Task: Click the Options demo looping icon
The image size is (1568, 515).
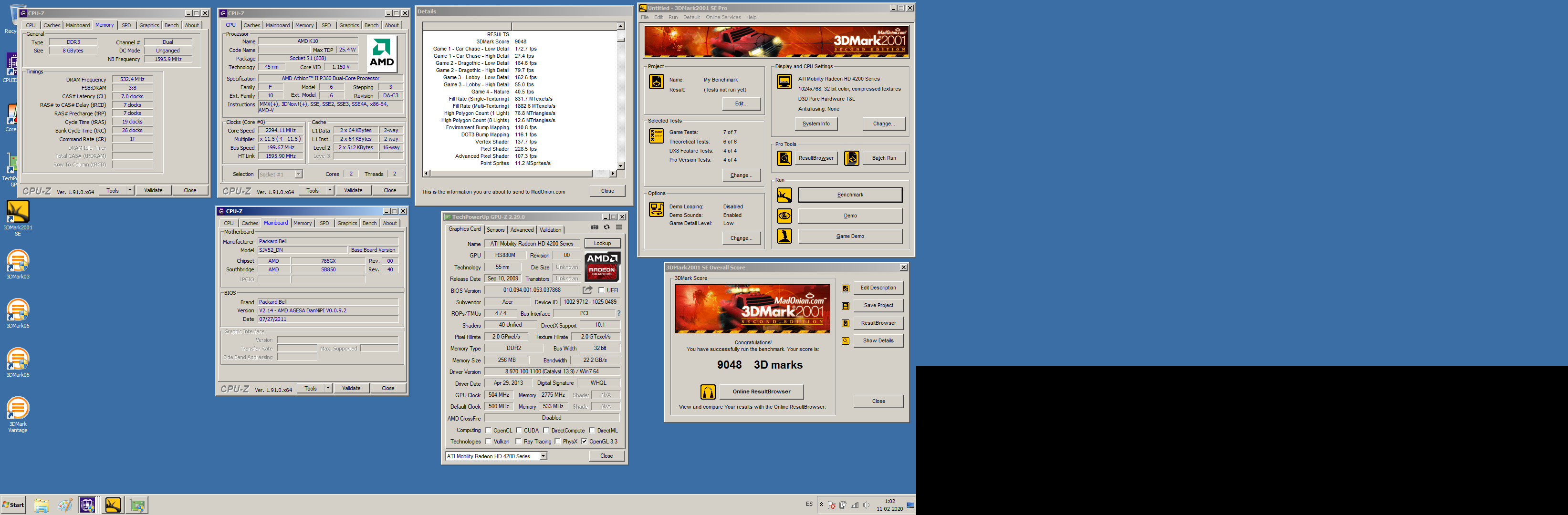Action: pos(656,209)
